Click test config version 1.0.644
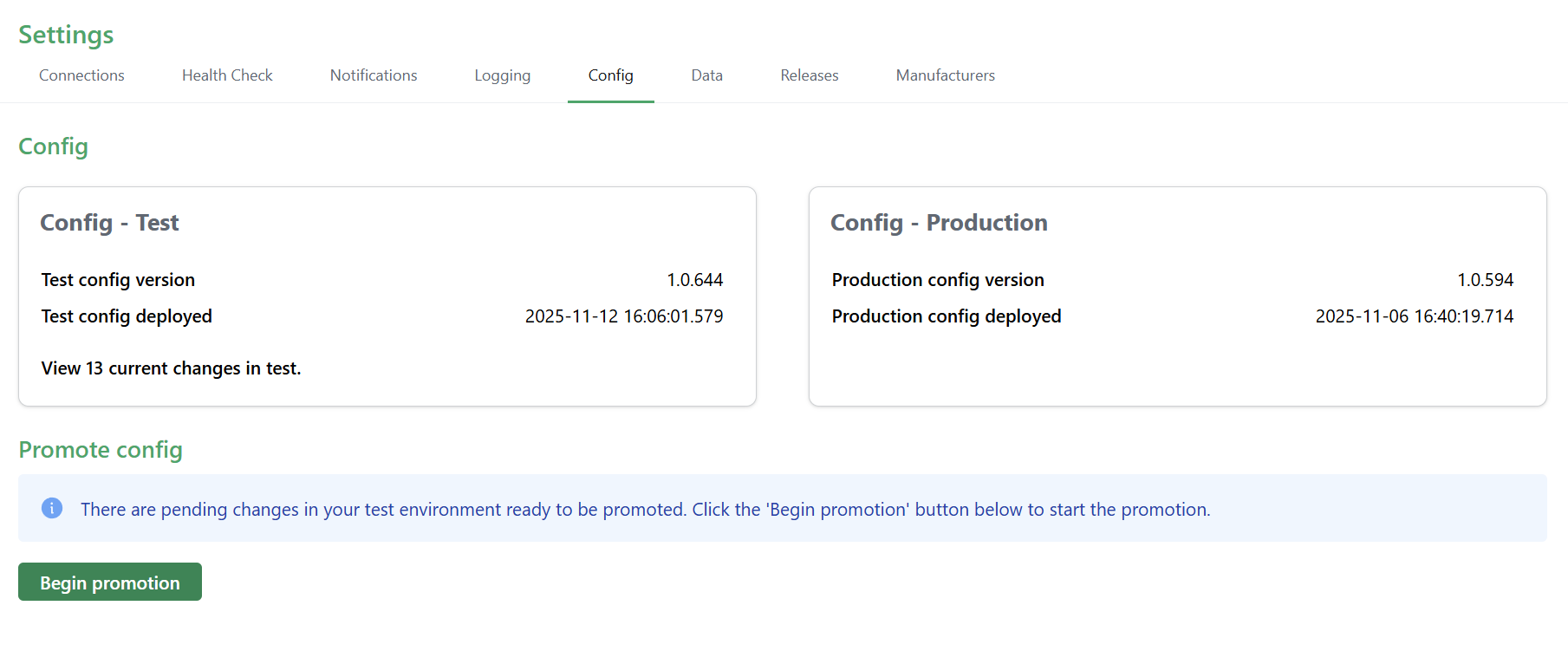Viewport: 1568px width, 651px height. click(x=695, y=280)
